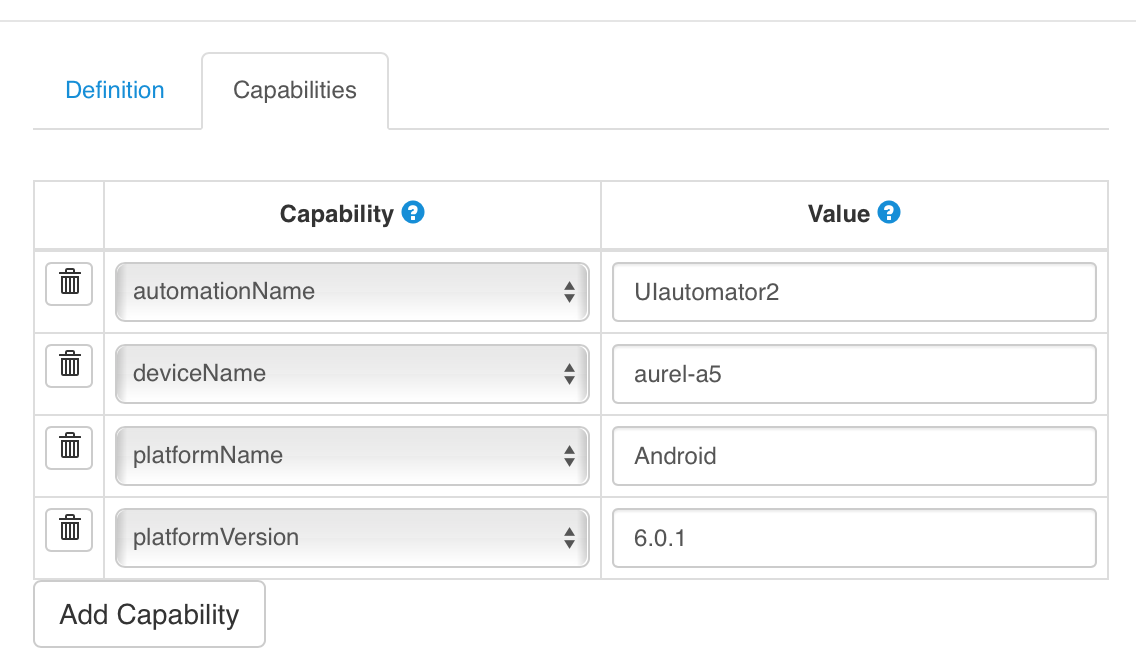Viewport: 1136px width, 664px height.
Task: Focus the Android platform value field
Action: click(853, 455)
